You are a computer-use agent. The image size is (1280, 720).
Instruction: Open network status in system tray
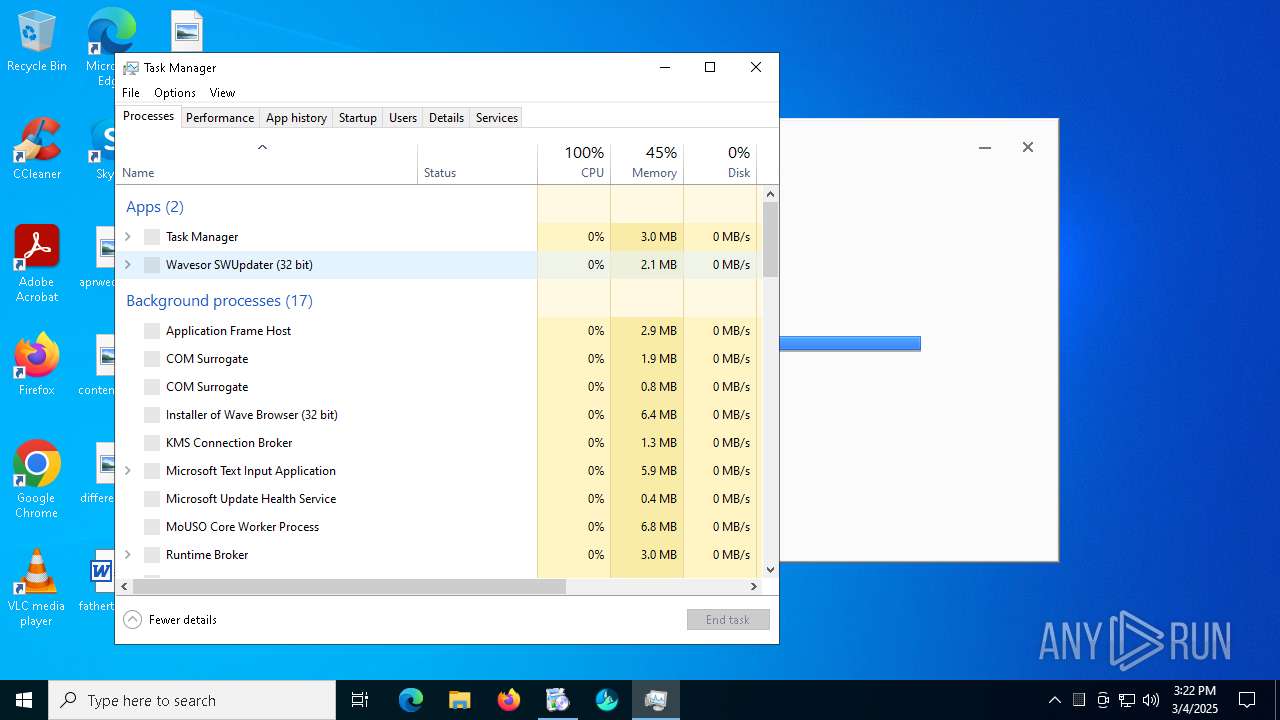(x=1127, y=700)
